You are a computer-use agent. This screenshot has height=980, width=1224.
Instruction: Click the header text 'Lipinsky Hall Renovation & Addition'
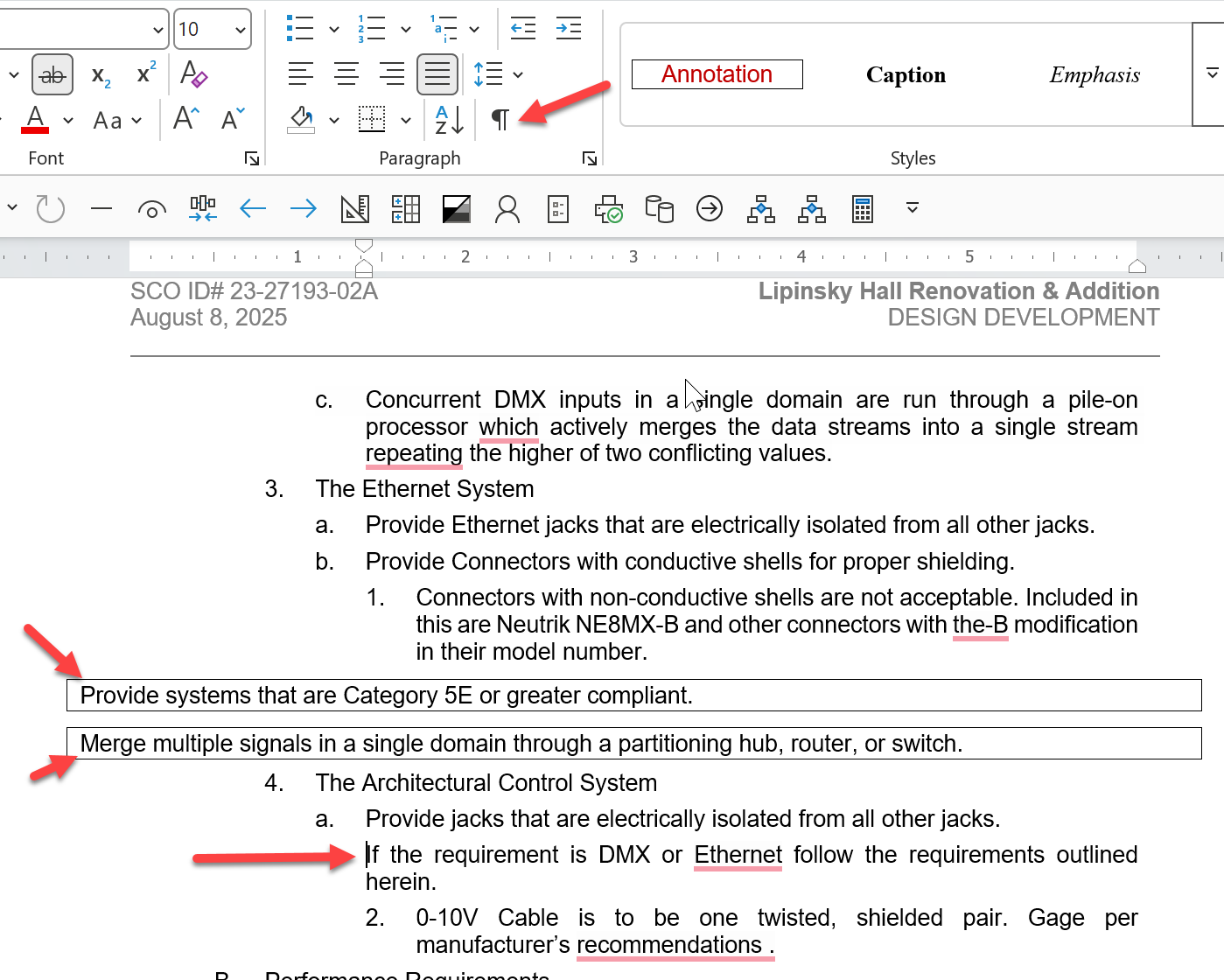pyautogui.click(x=959, y=291)
